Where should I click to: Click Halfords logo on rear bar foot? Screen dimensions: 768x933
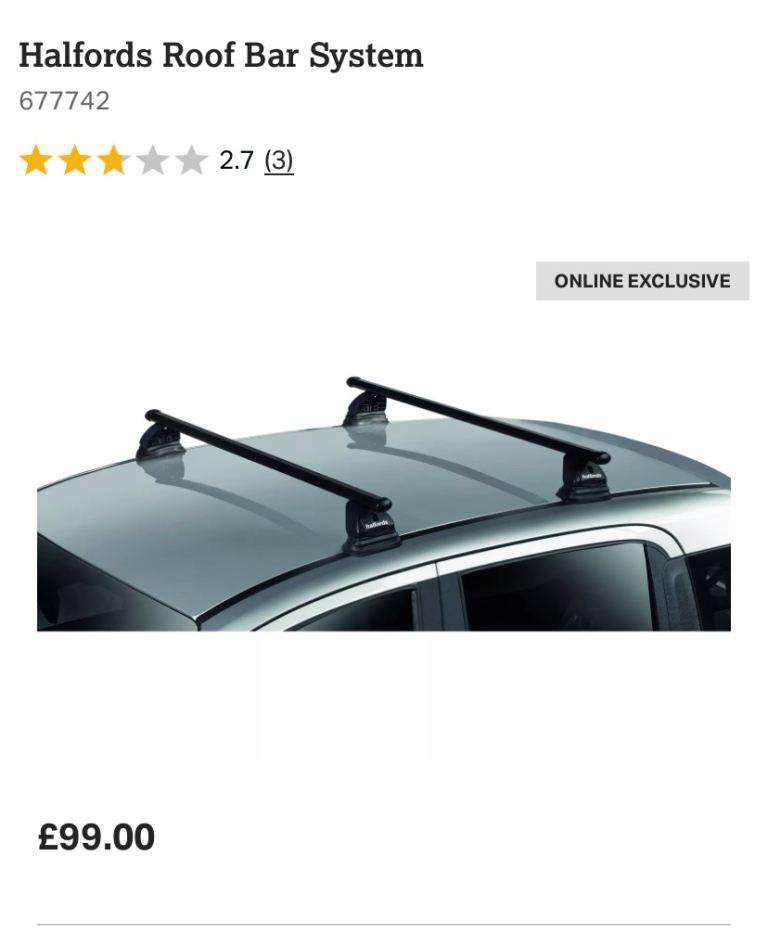tap(591, 476)
